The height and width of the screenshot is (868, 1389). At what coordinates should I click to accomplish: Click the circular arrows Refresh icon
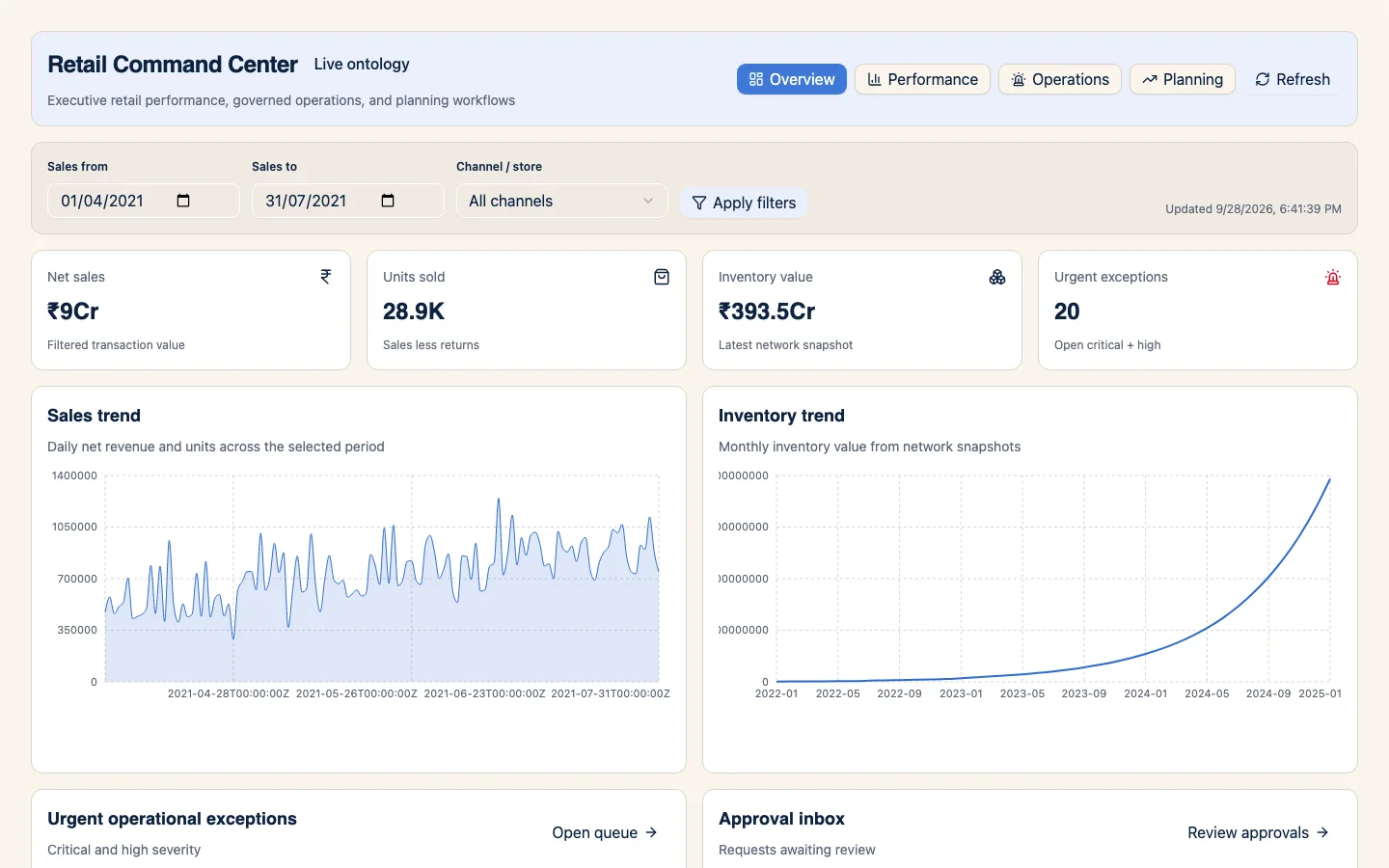[x=1263, y=79]
